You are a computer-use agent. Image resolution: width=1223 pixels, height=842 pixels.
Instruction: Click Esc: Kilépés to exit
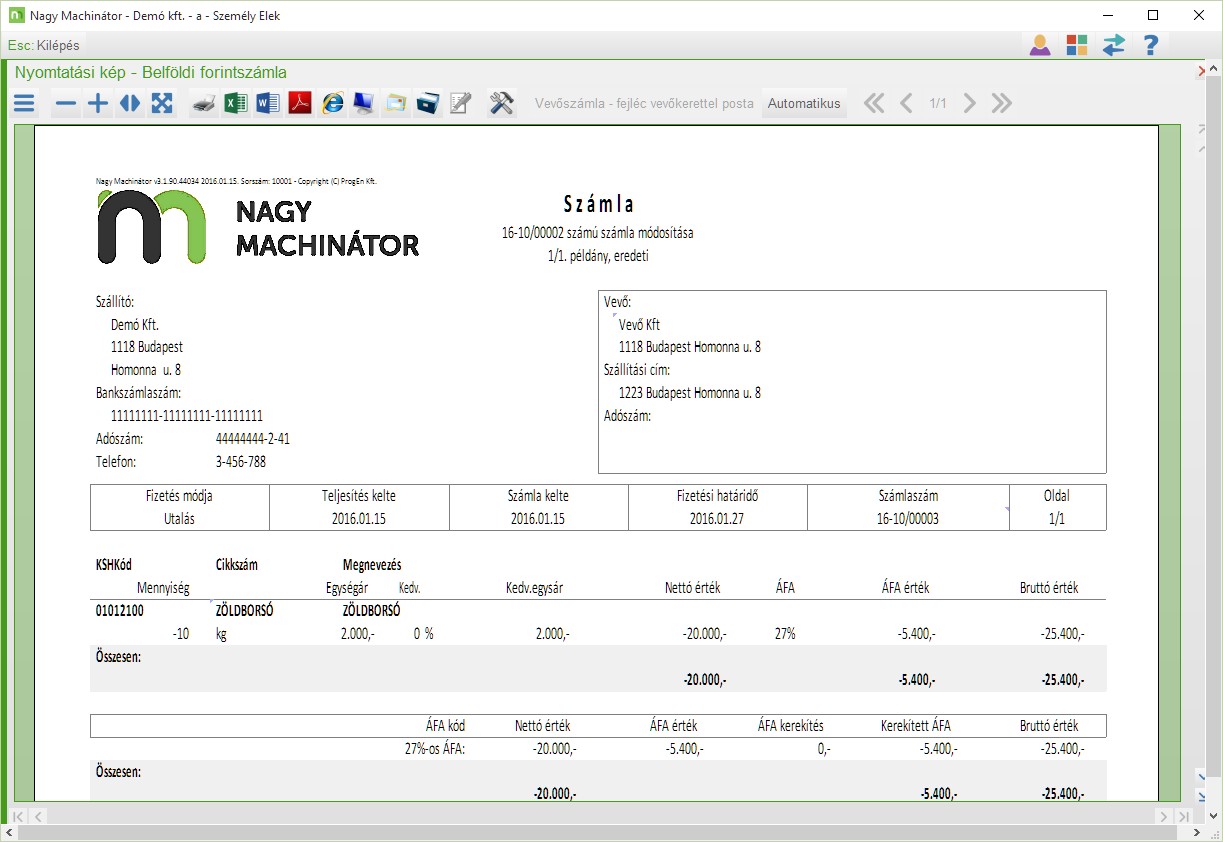coord(43,46)
